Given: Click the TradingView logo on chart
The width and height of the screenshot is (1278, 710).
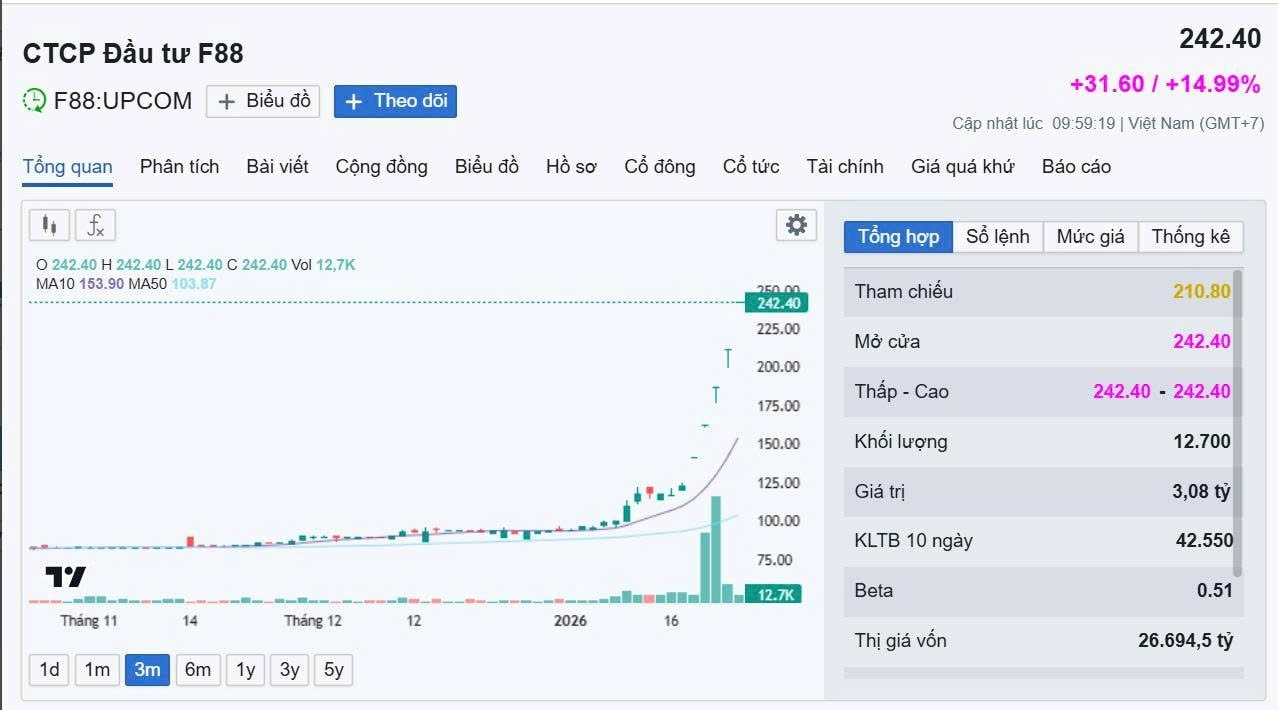Looking at the screenshot, I should (x=65, y=577).
